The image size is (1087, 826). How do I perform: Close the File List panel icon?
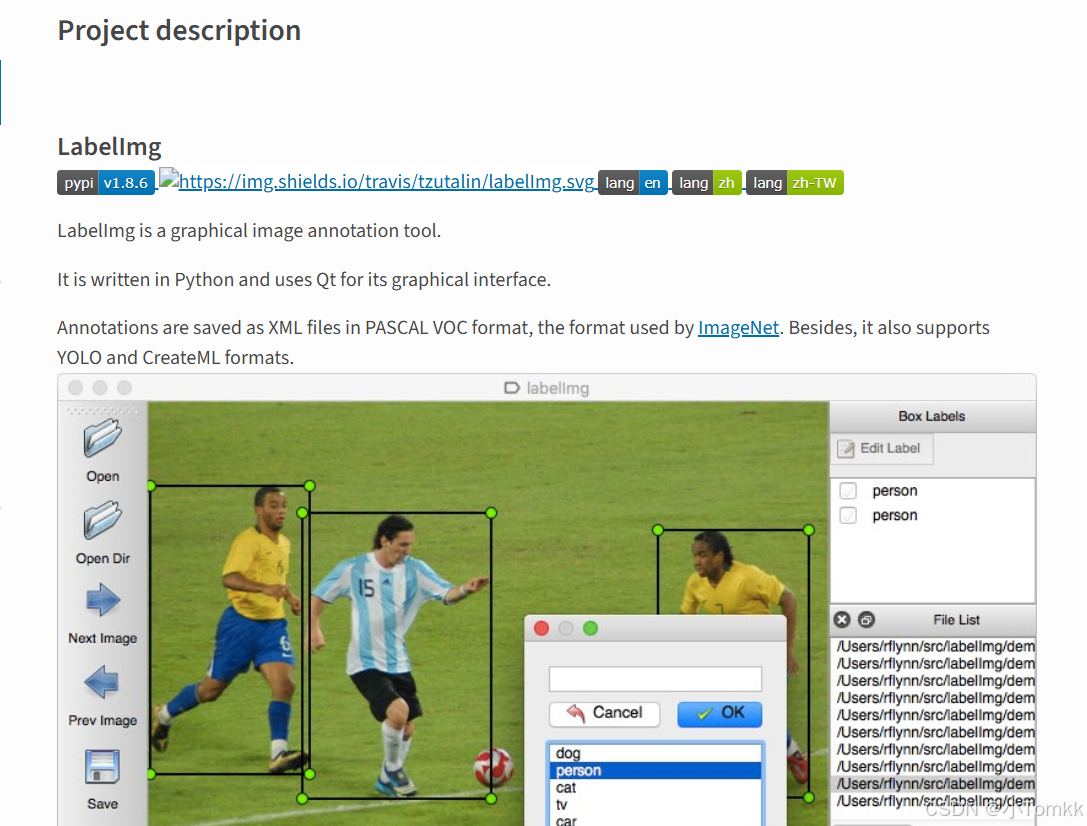coord(842,620)
